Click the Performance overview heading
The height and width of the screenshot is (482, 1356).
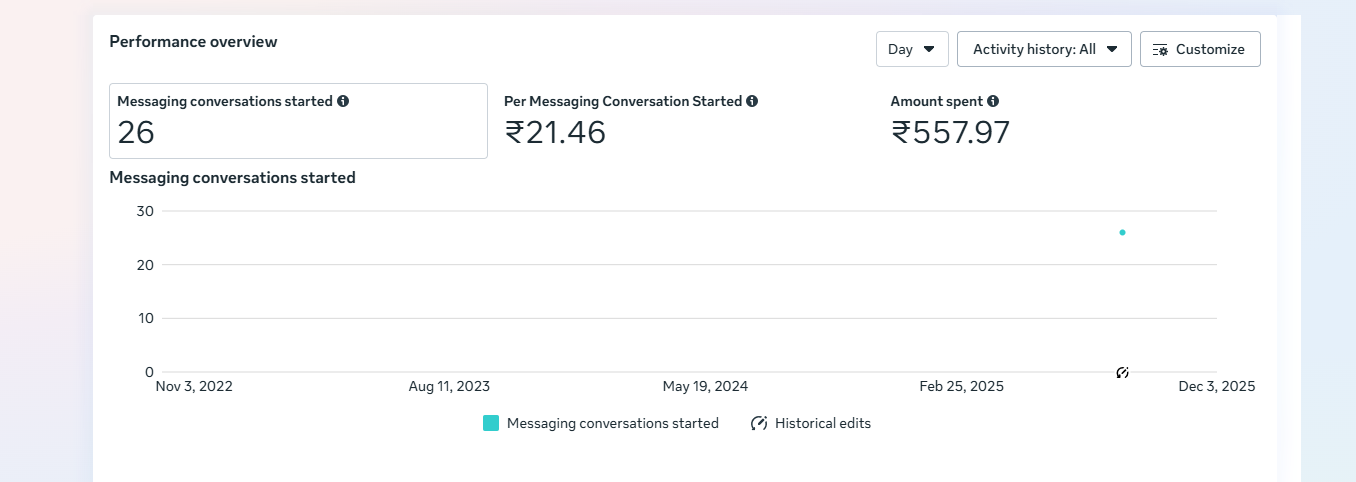click(193, 41)
